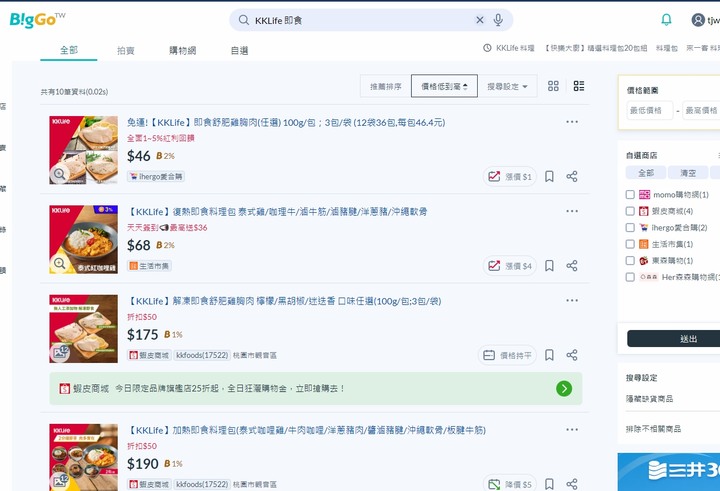Check the Her森森購物網 store filter
Image resolution: width=720 pixels, height=491 pixels.
coord(630,277)
